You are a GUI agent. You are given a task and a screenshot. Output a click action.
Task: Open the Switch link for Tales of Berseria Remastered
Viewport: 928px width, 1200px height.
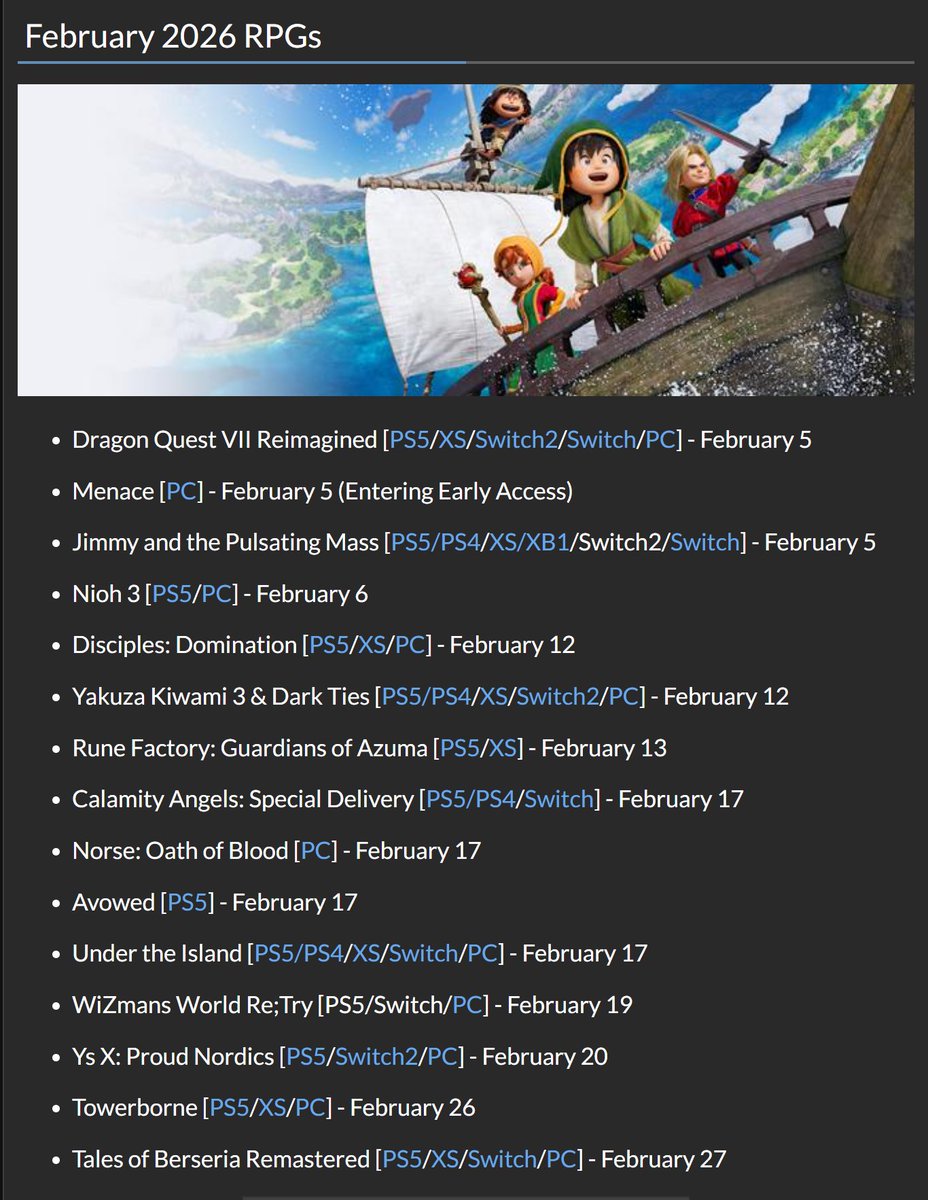point(502,1159)
